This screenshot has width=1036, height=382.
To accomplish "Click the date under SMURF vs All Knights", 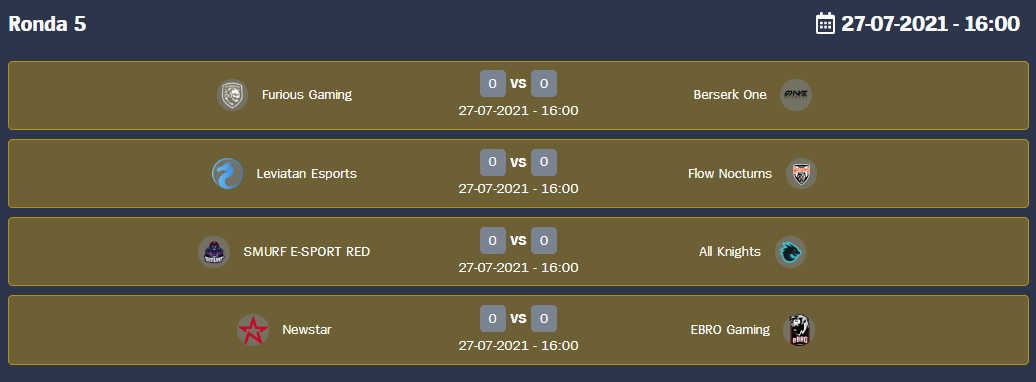I will coord(519,268).
